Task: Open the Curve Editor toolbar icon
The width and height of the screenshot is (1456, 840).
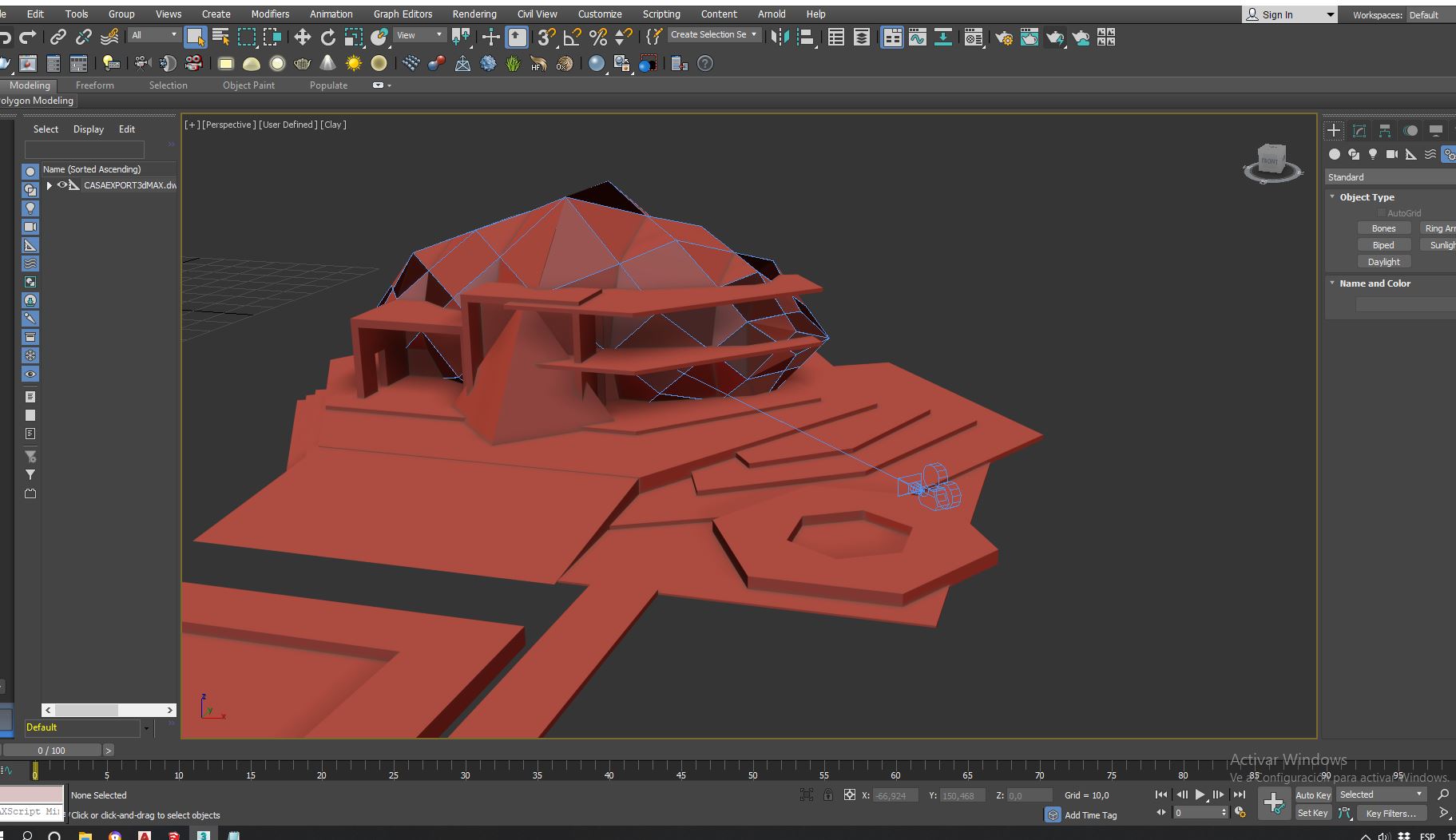Action: tap(918, 38)
